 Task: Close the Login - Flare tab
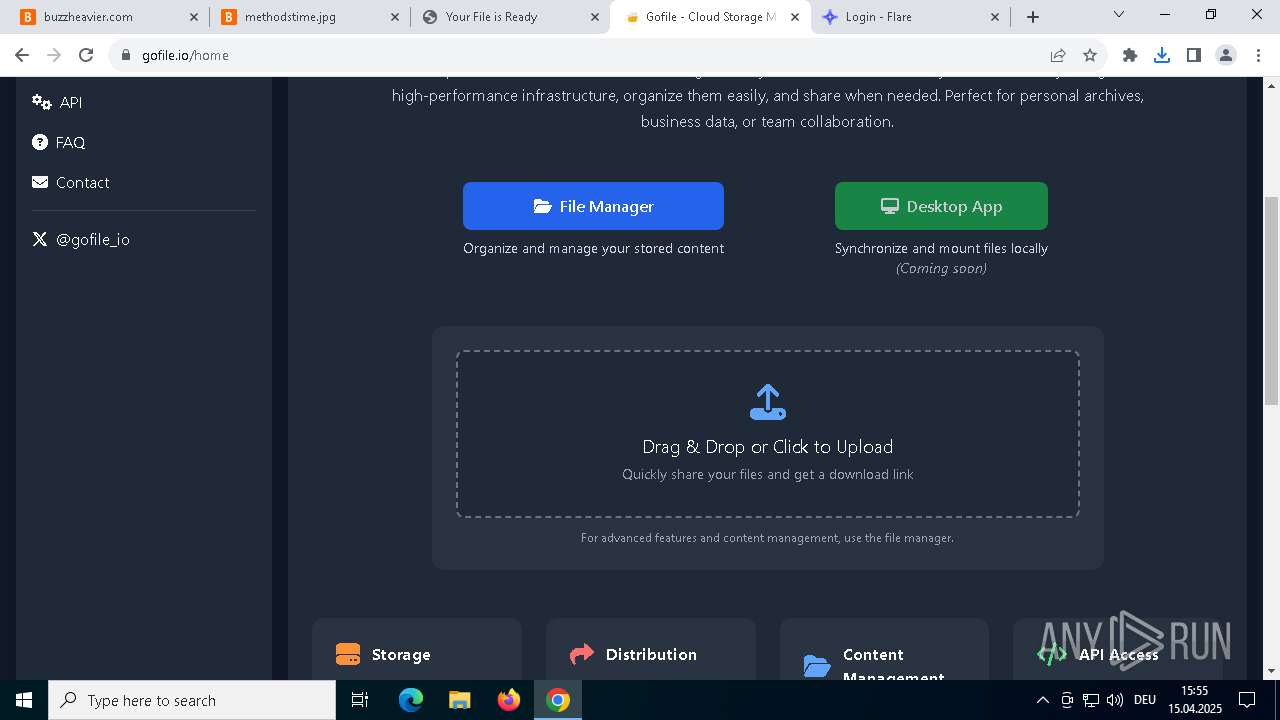[x=995, y=17]
